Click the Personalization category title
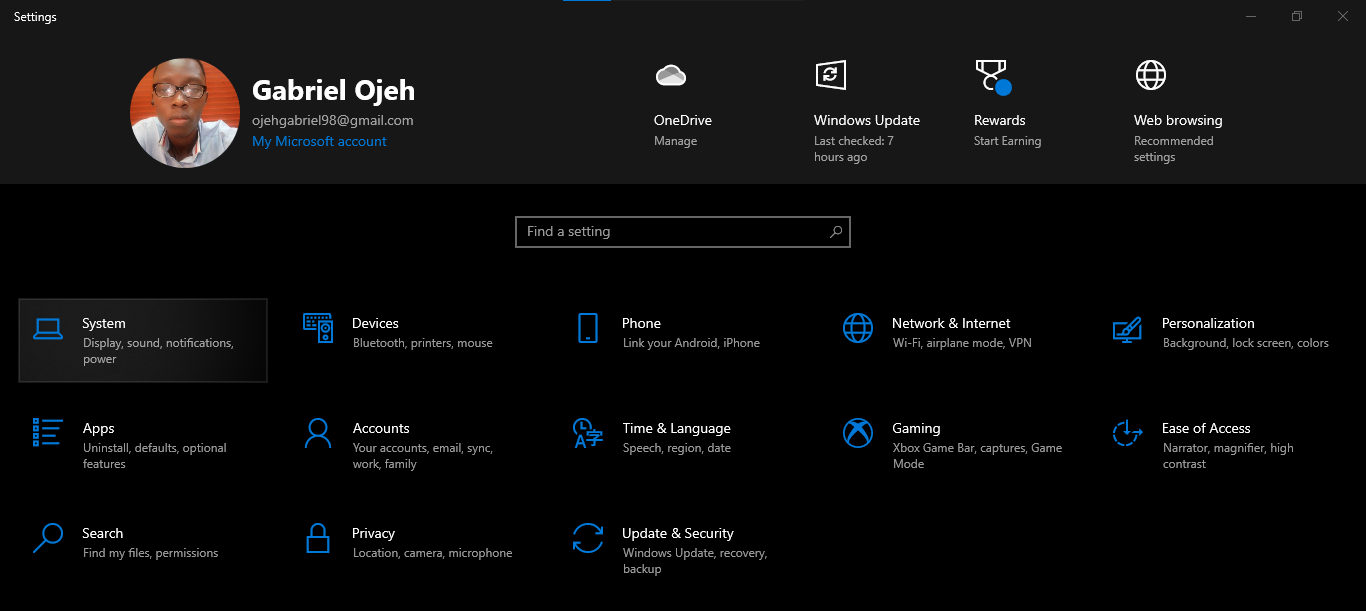The height and width of the screenshot is (611, 1366). coord(1208,324)
